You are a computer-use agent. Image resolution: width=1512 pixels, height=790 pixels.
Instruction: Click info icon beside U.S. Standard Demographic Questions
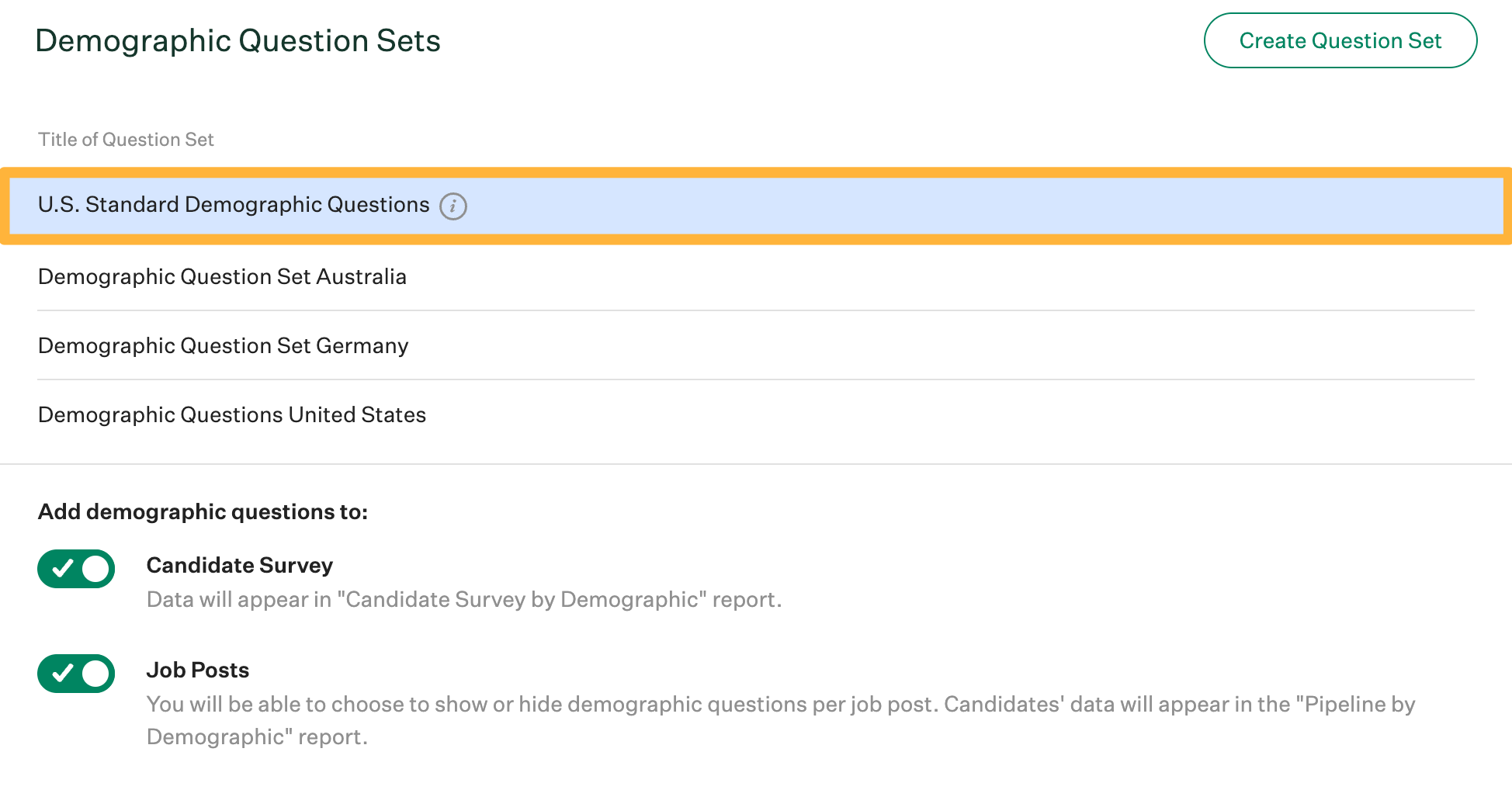click(453, 206)
